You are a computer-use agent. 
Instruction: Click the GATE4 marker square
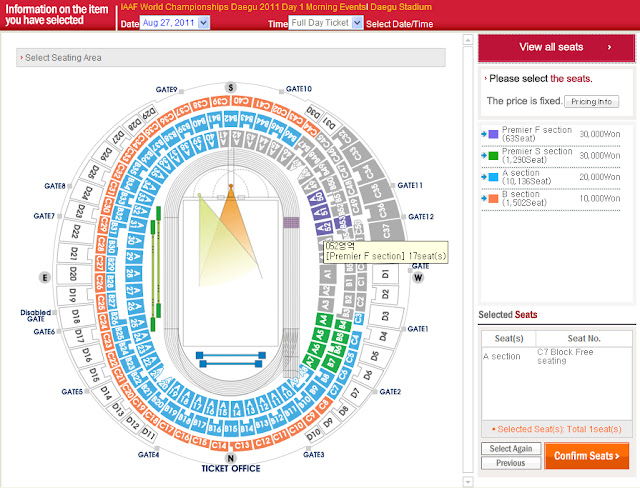point(157,448)
